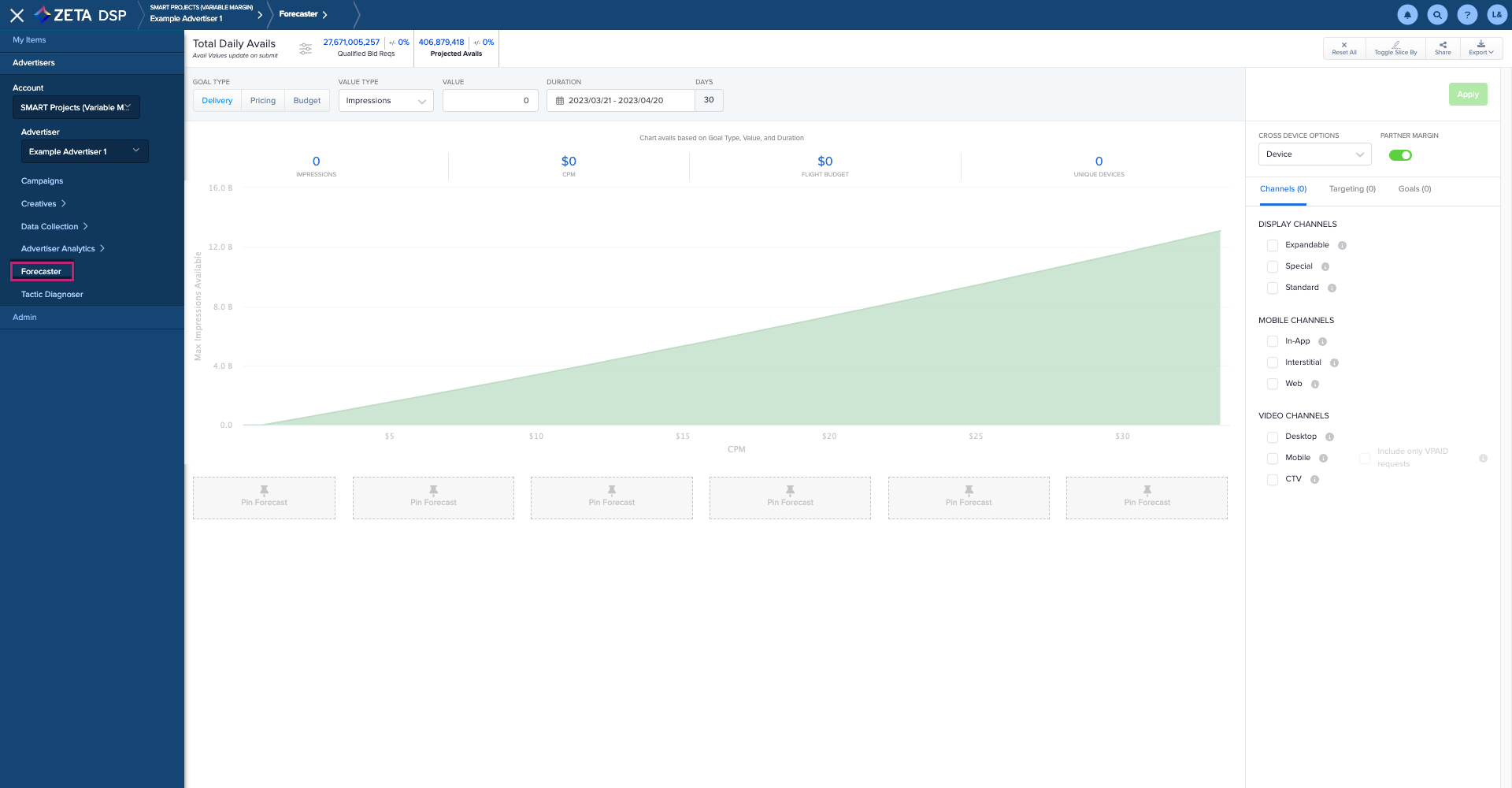Enable the In-App mobile channel checkbox

pyautogui.click(x=1273, y=342)
